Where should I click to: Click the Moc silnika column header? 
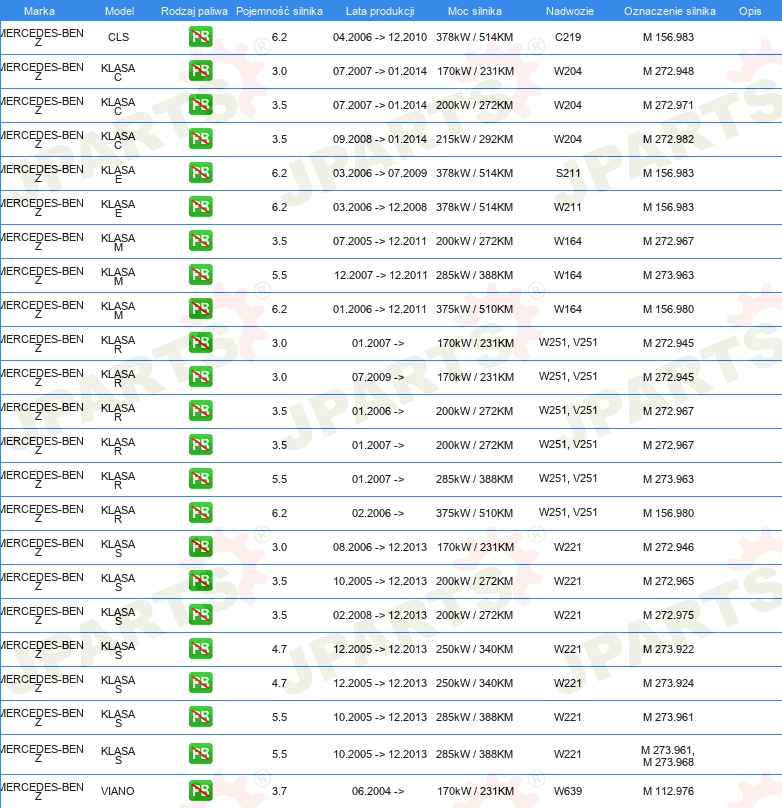[474, 11]
